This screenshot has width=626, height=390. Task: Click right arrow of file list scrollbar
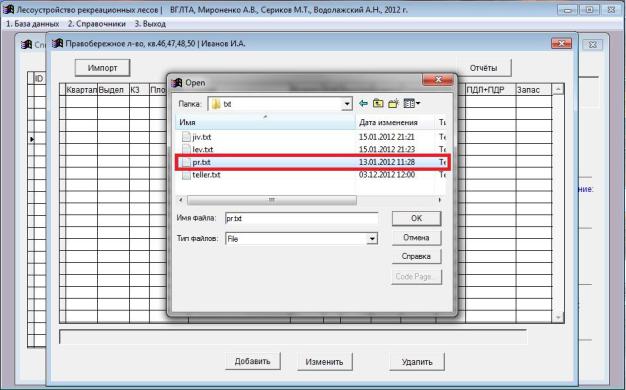[x=440, y=200]
